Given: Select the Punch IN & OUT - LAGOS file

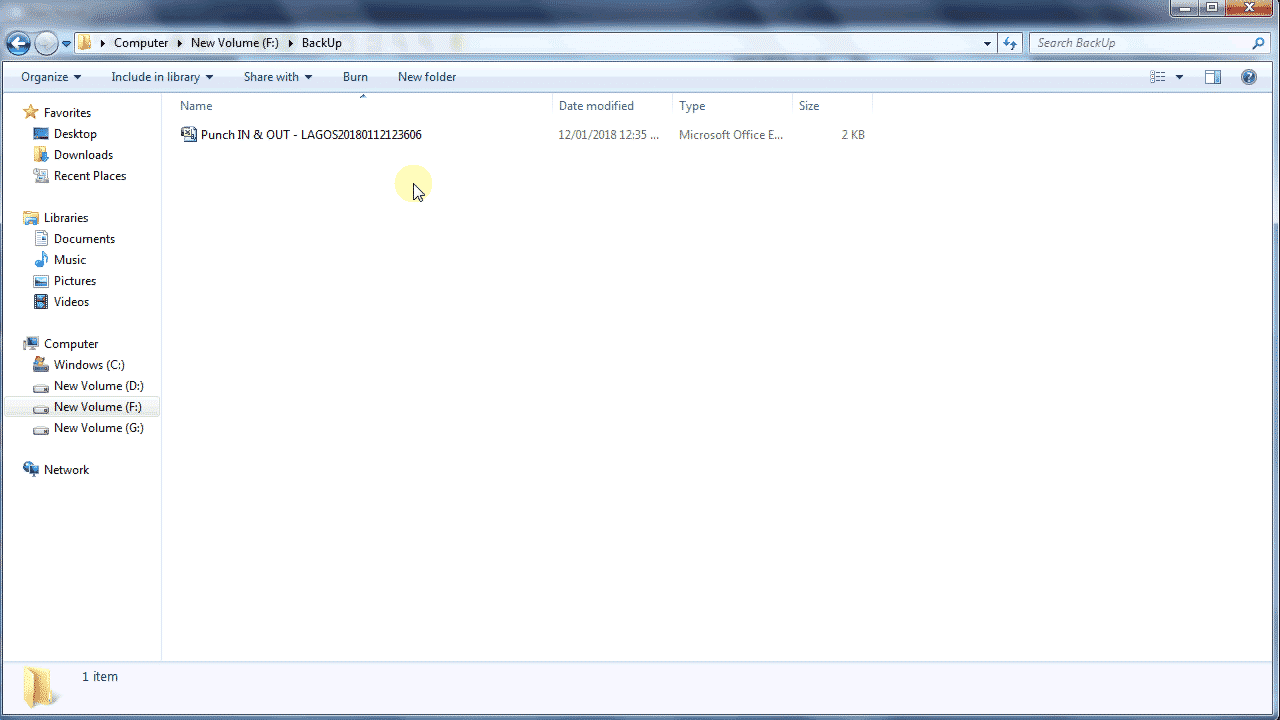Looking at the screenshot, I should [x=311, y=135].
